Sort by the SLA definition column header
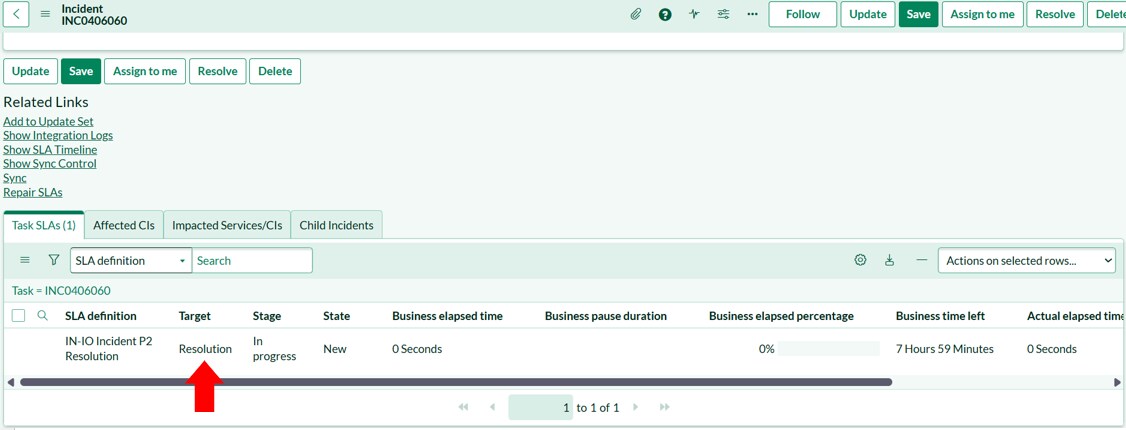This screenshot has height=430, width=1126. pyautogui.click(x=101, y=316)
